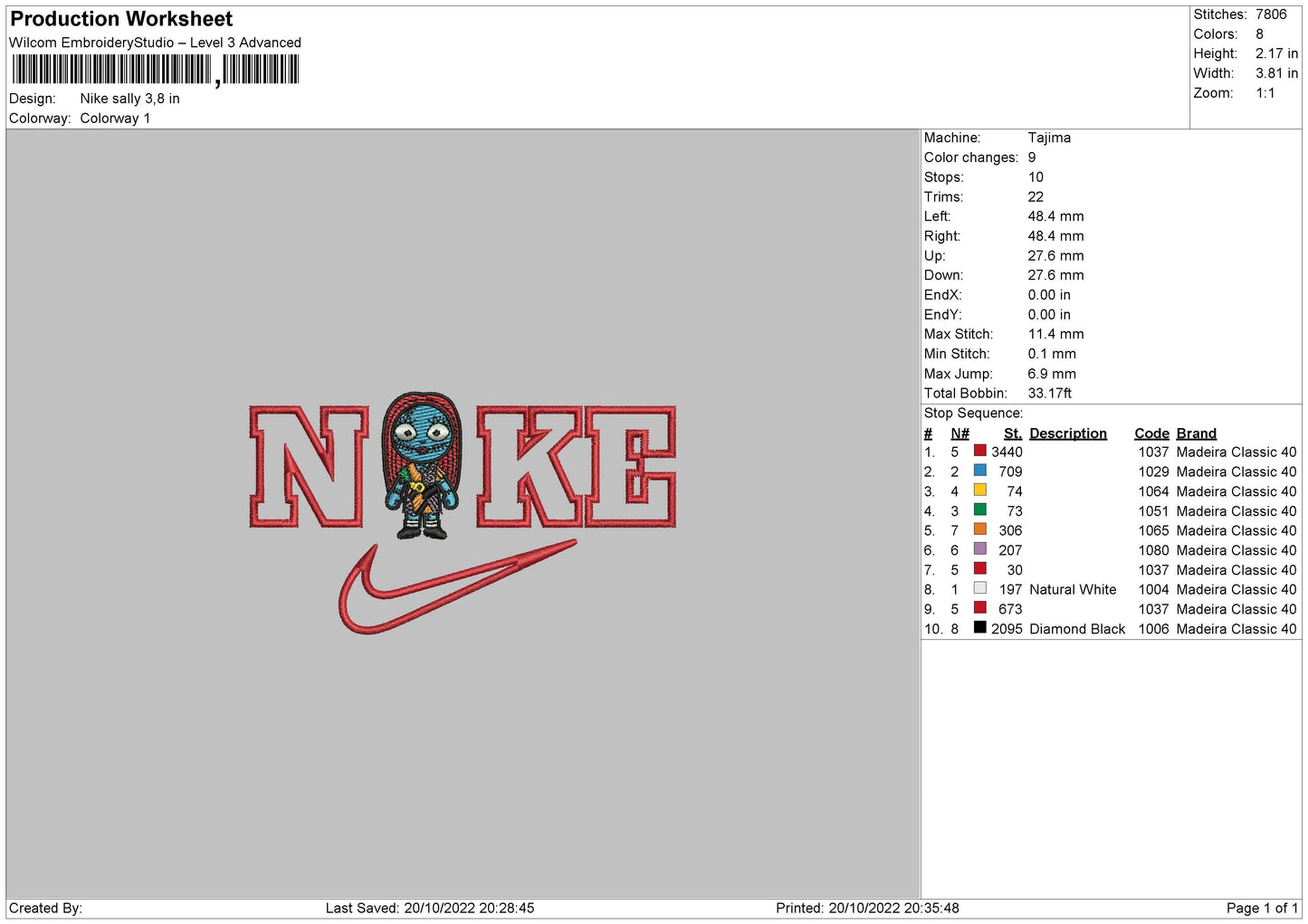Click the Up value '27.6 mm'
Image resolution: width=1308 pixels, height=924 pixels.
coord(1055,255)
